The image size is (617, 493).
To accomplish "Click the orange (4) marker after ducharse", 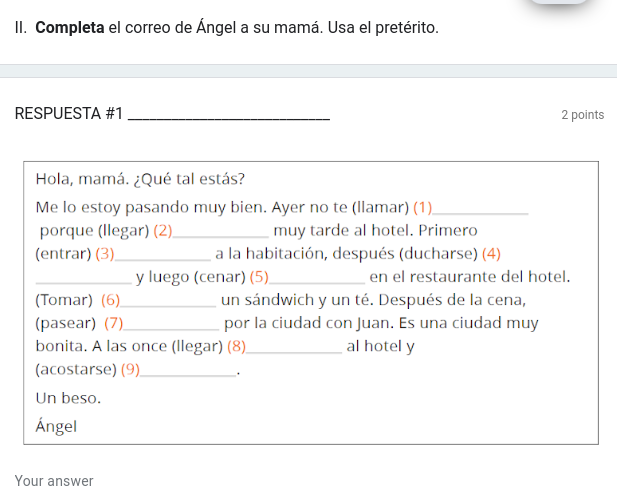I will point(491,254).
